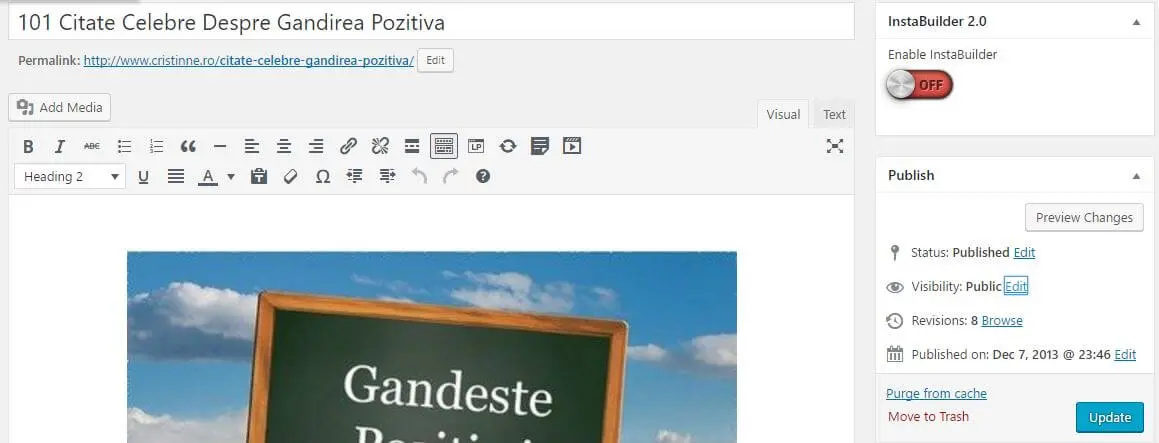Click into the post title field
1159x443 pixels.
430,21
